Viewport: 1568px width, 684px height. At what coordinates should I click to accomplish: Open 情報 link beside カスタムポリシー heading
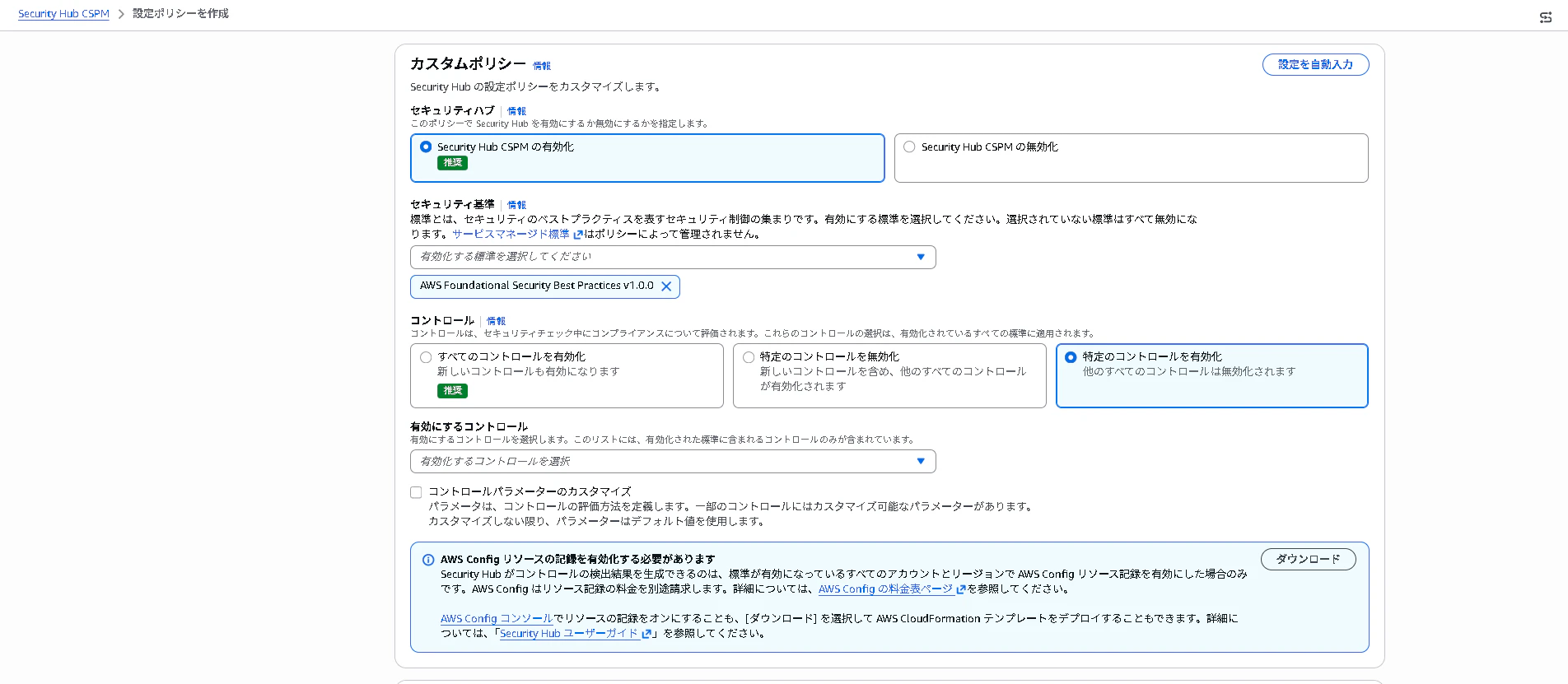[542, 66]
